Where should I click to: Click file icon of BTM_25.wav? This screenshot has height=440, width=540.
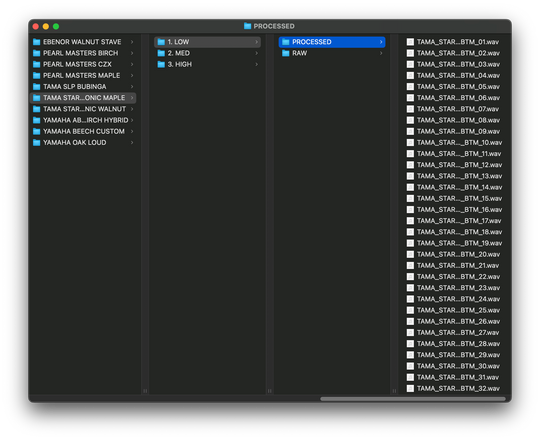click(x=410, y=310)
